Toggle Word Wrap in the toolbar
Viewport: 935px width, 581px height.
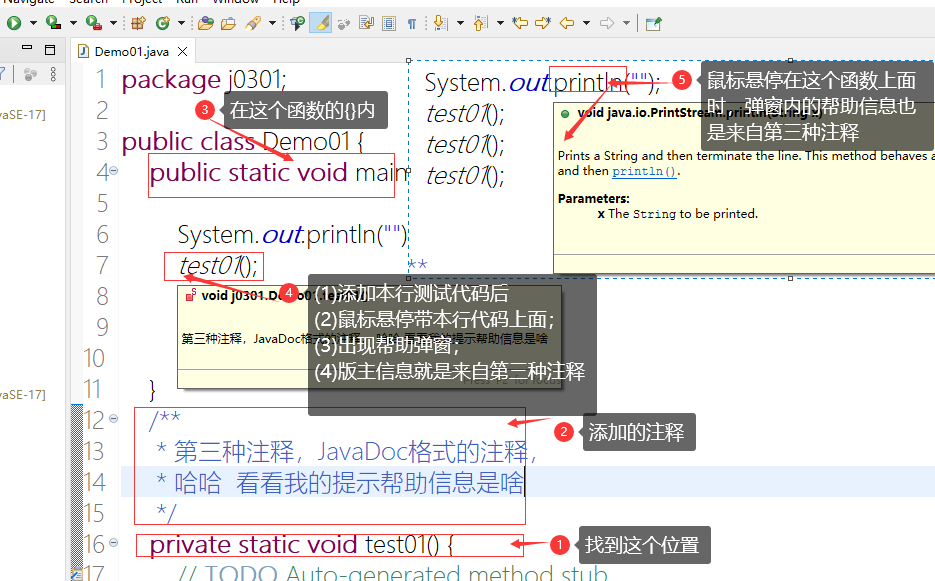coord(367,23)
